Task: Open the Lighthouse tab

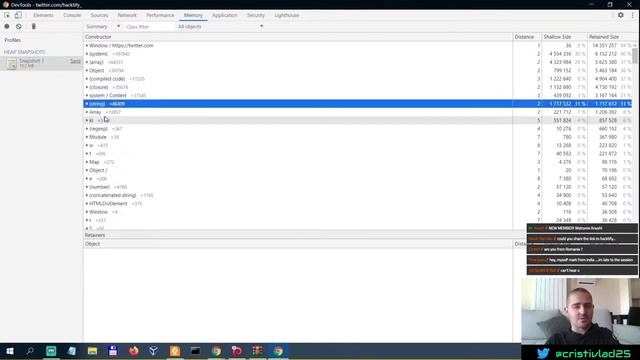Action: [287, 15]
